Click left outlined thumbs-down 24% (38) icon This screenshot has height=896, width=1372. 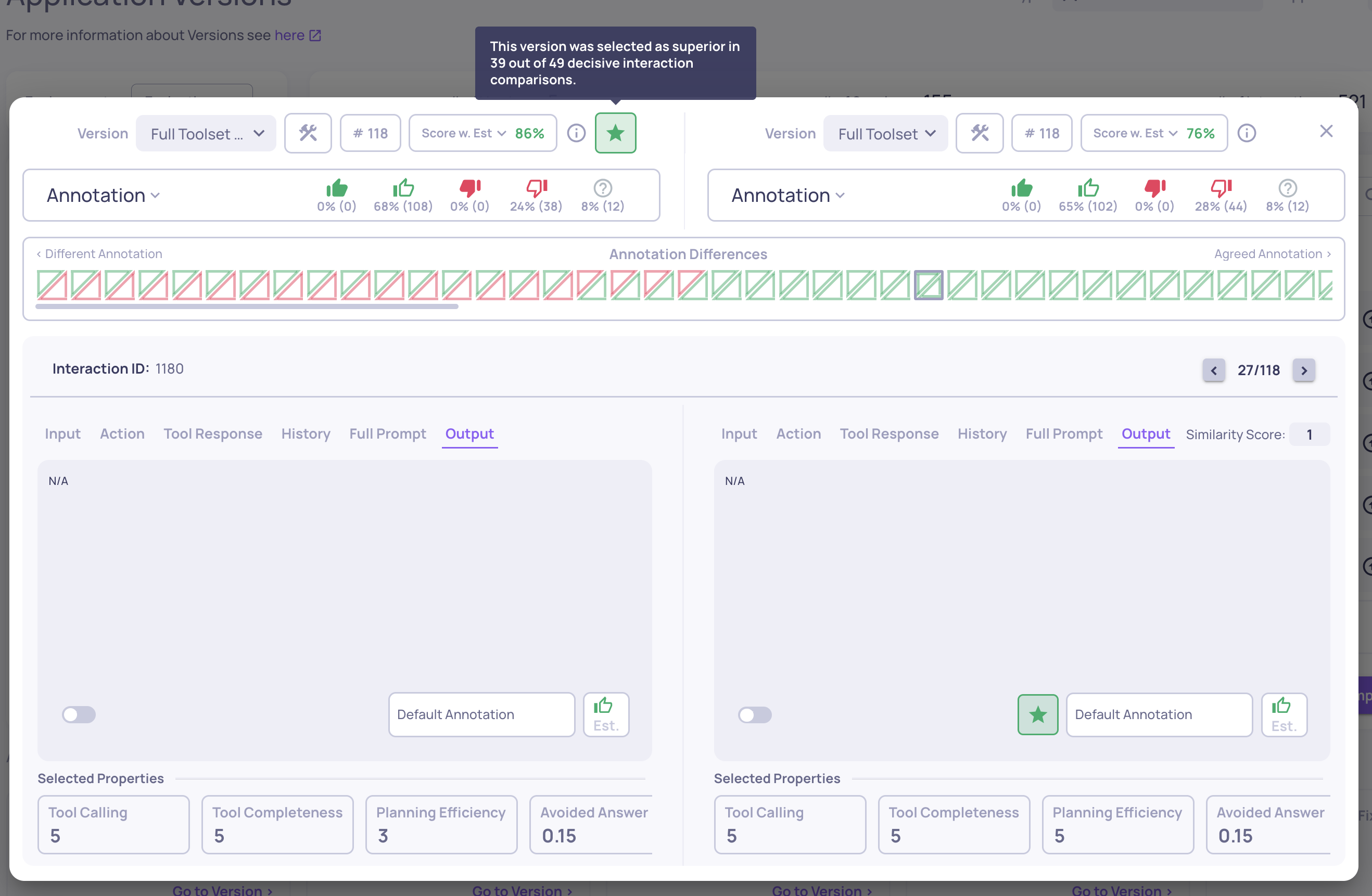tap(536, 188)
